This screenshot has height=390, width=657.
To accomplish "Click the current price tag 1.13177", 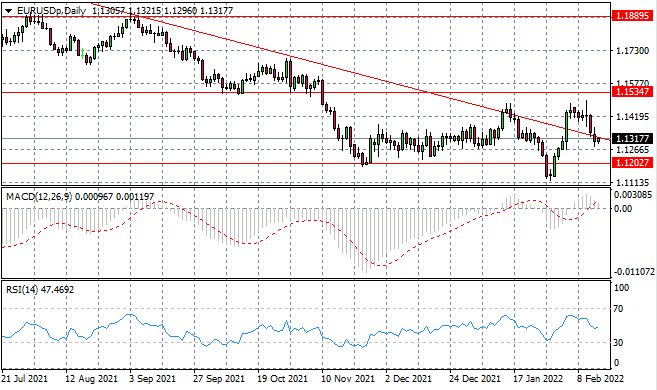I will [x=633, y=138].
